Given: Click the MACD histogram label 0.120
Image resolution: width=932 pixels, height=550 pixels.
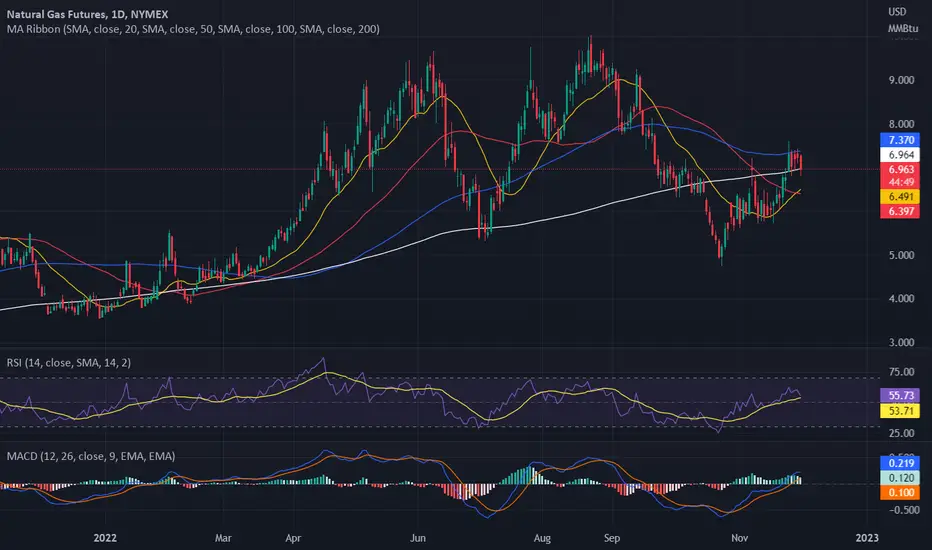Looking at the screenshot, I should click(x=900, y=477).
